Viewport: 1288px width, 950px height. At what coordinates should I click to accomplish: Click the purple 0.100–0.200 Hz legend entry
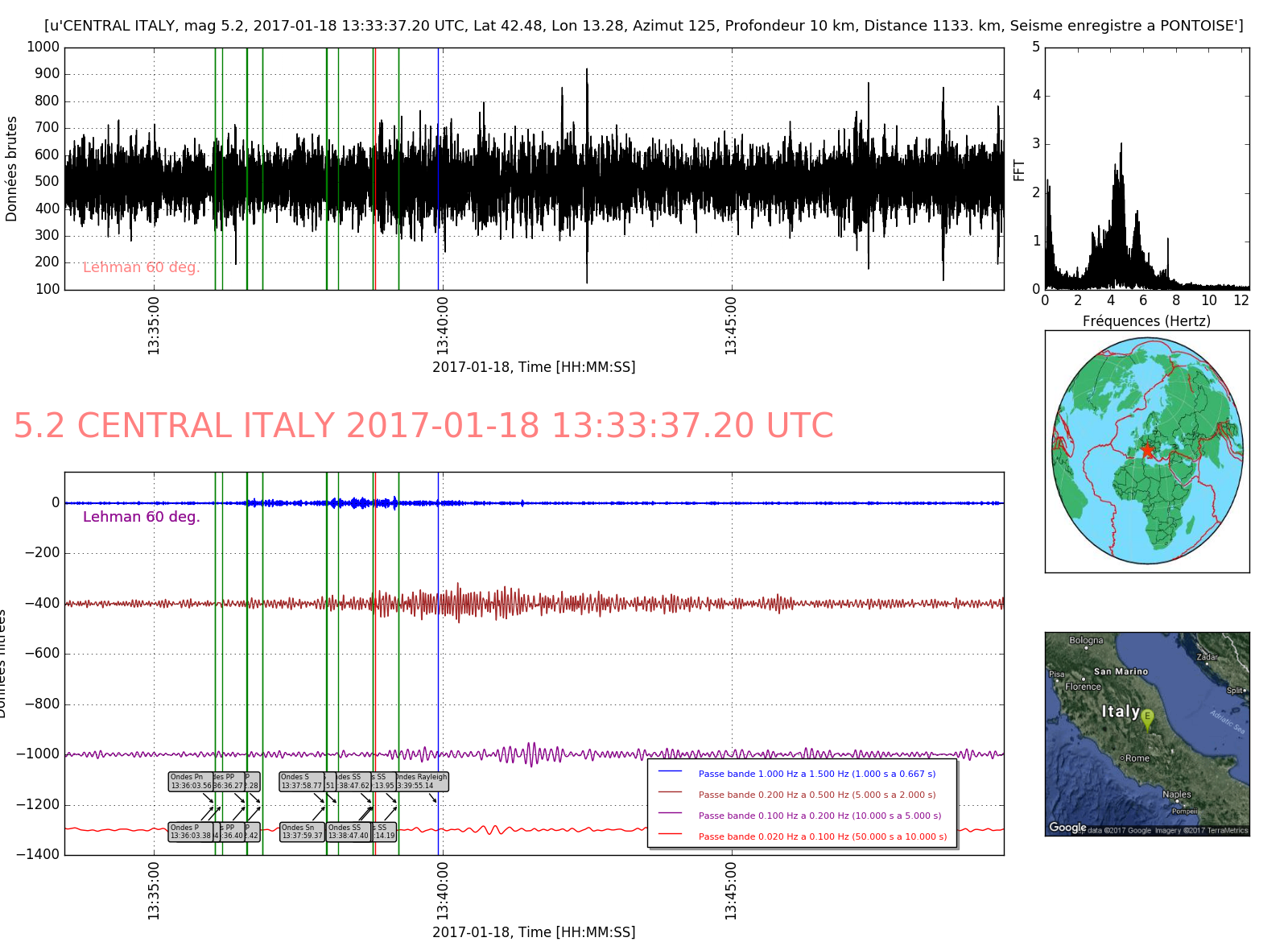tap(819, 816)
